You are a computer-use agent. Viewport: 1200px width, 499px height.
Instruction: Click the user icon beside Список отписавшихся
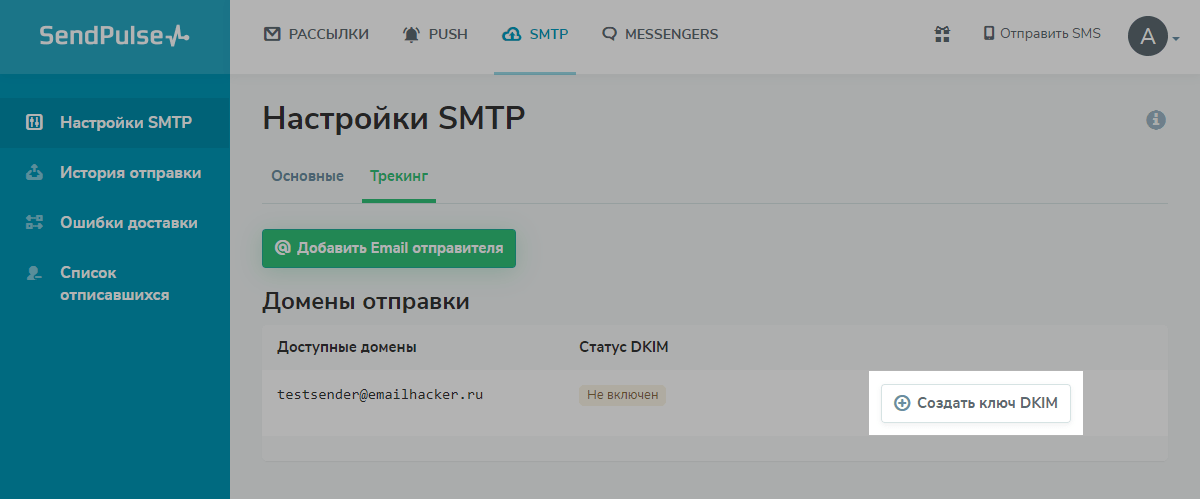tap(34, 272)
